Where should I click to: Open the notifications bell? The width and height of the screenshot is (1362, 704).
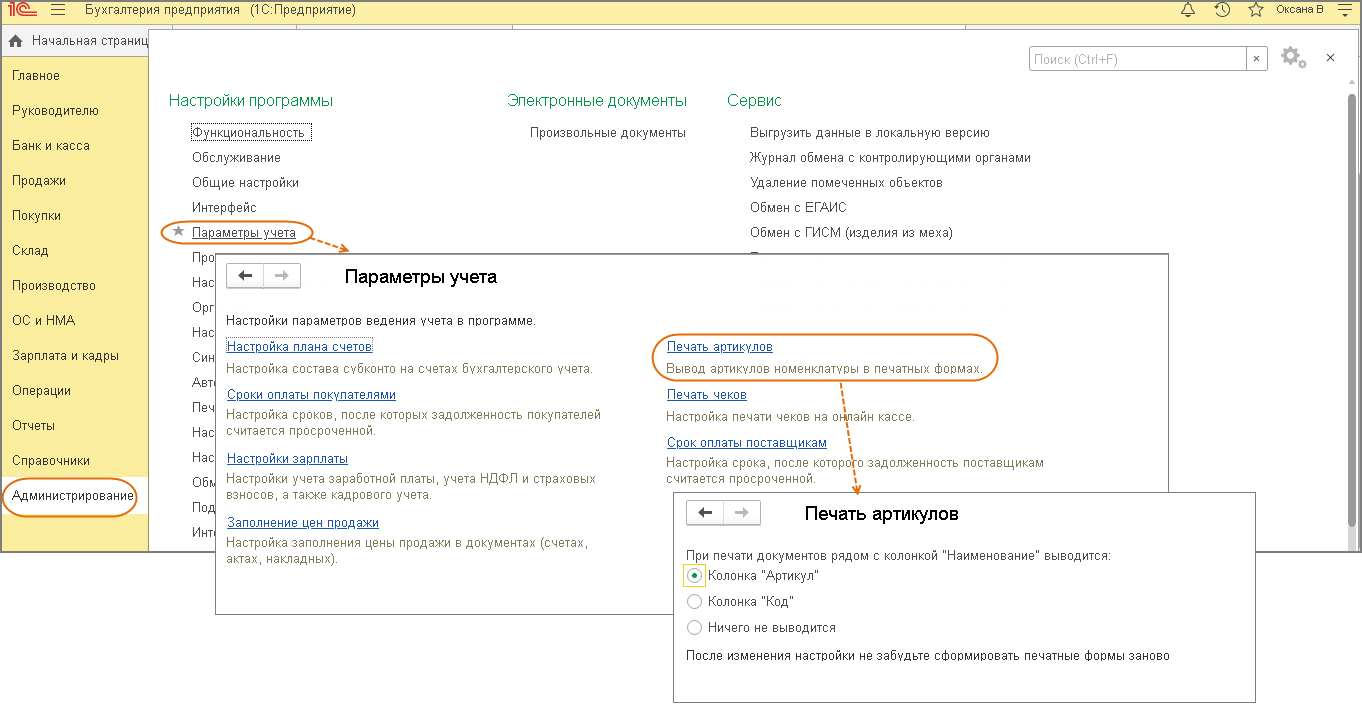pos(1188,10)
